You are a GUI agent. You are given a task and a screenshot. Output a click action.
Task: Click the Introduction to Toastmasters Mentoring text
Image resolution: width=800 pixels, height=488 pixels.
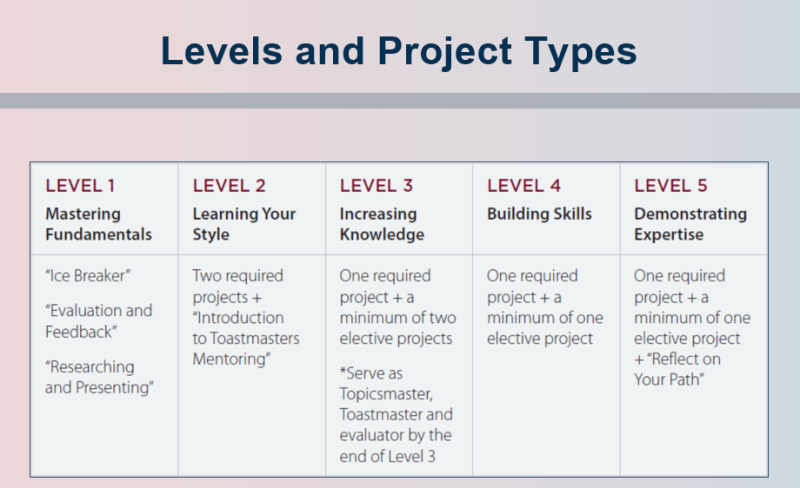246,338
